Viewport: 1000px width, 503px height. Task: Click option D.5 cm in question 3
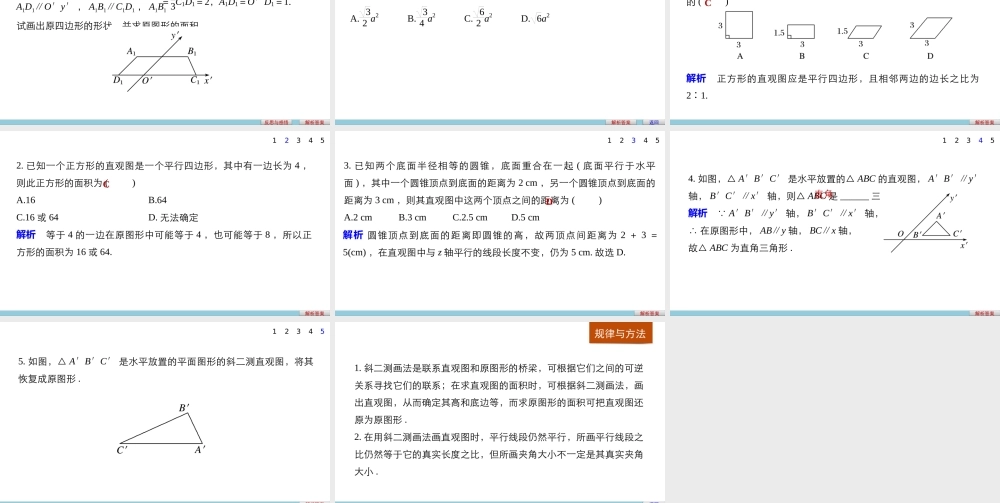[526, 217]
